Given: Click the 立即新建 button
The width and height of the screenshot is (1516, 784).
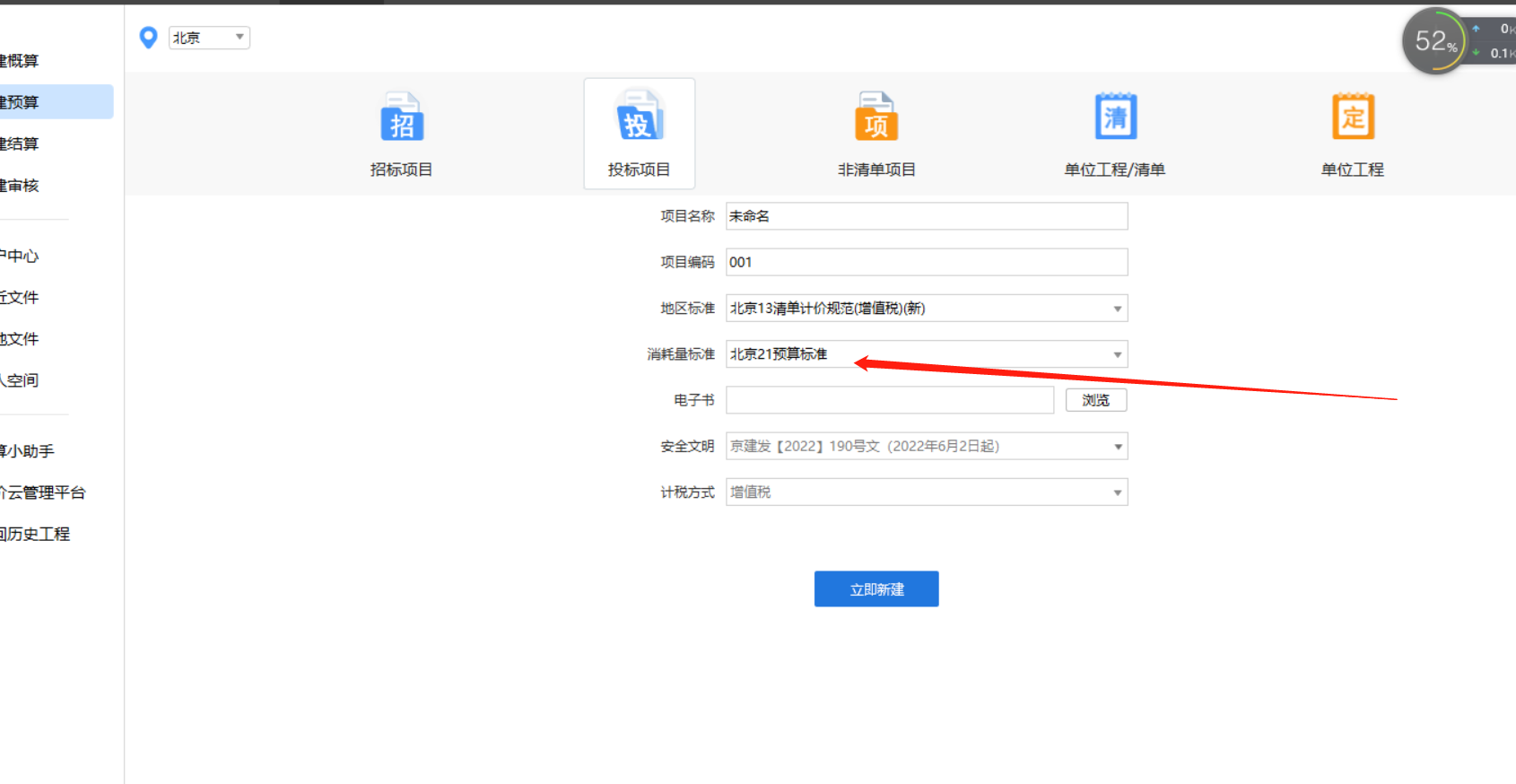Looking at the screenshot, I should pyautogui.click(x=876, y=589).
